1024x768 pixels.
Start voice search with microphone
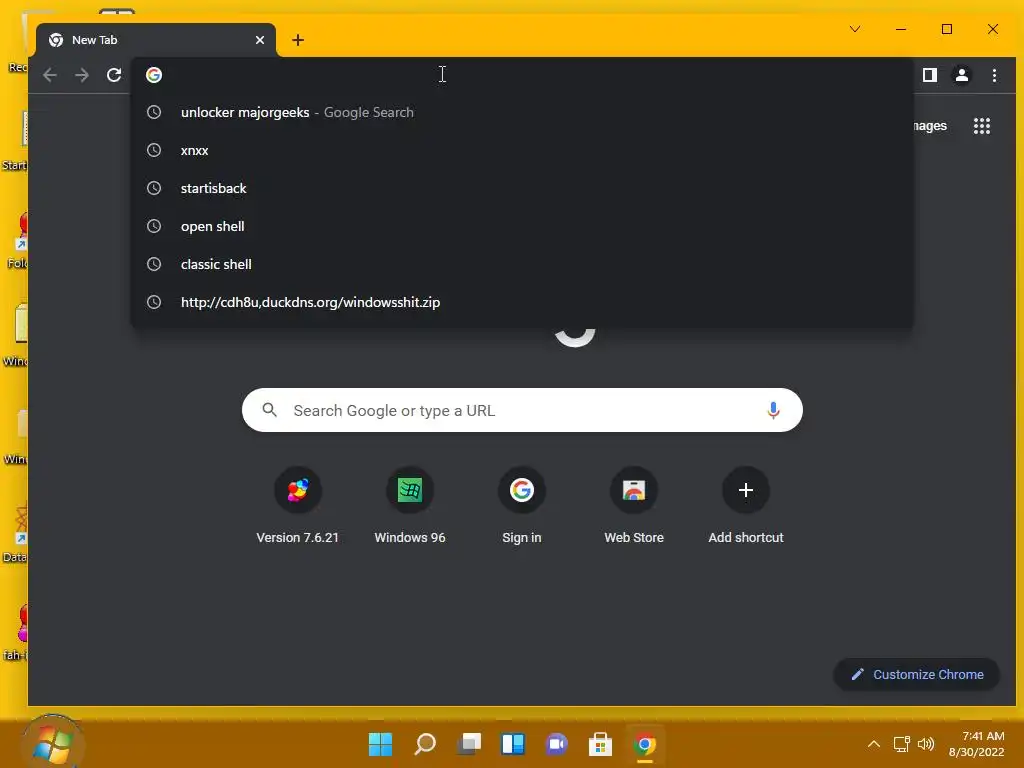coord(773,410)
